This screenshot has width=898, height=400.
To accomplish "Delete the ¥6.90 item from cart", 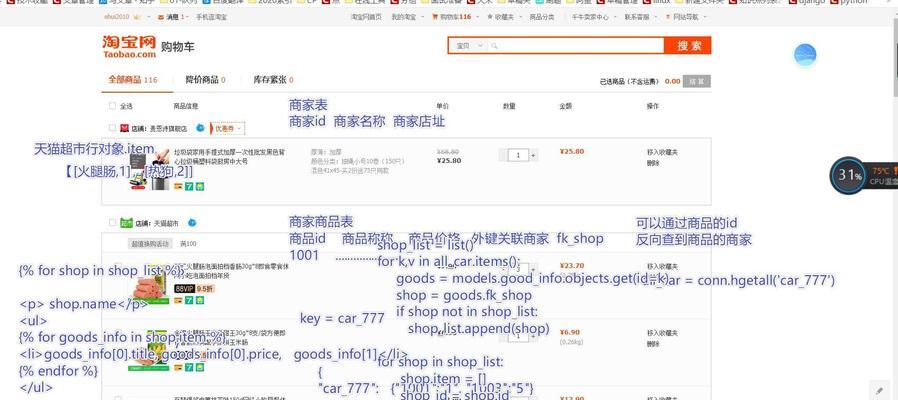I will pyautogui.click(x=653, y=343).
